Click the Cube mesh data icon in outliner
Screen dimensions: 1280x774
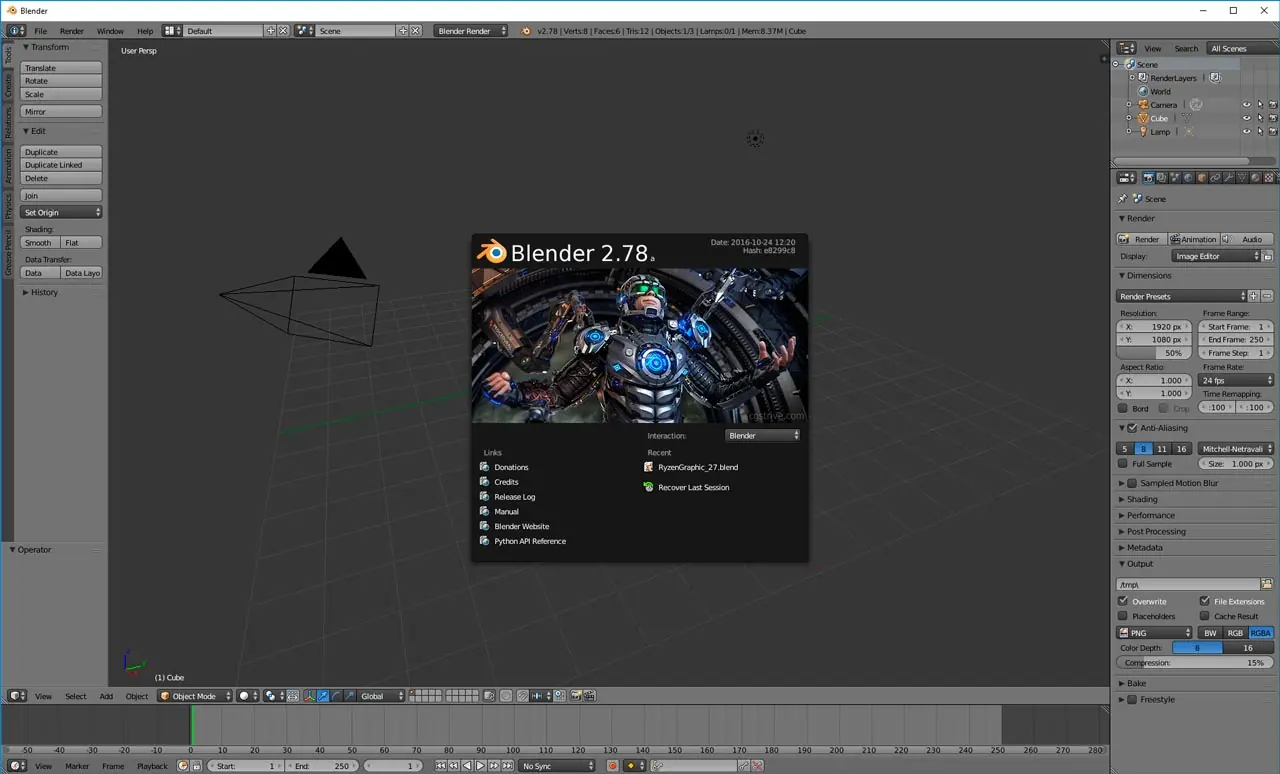[x=1186, y=118]
